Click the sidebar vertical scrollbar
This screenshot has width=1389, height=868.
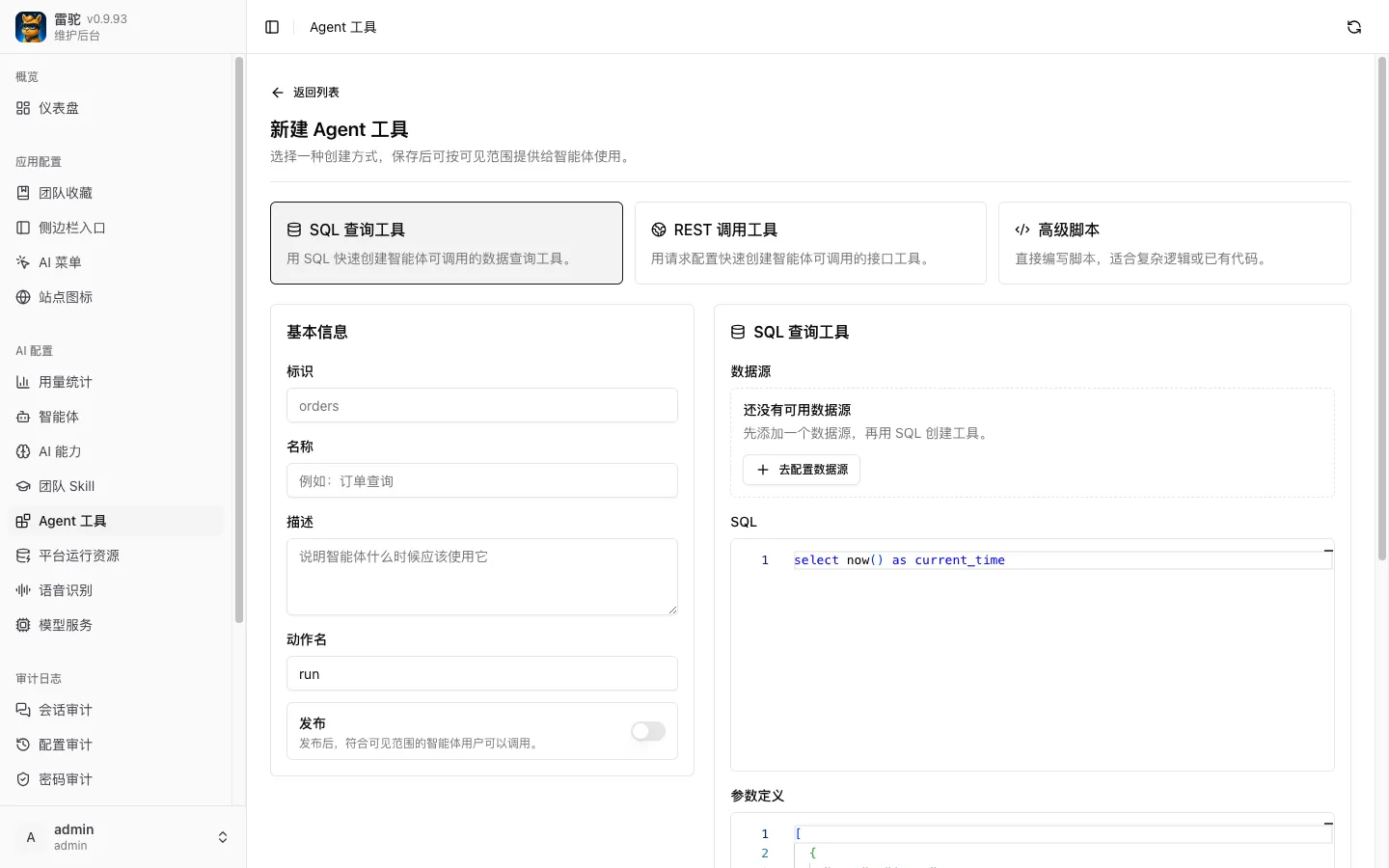pyautogui.click(x=239, y=339)
